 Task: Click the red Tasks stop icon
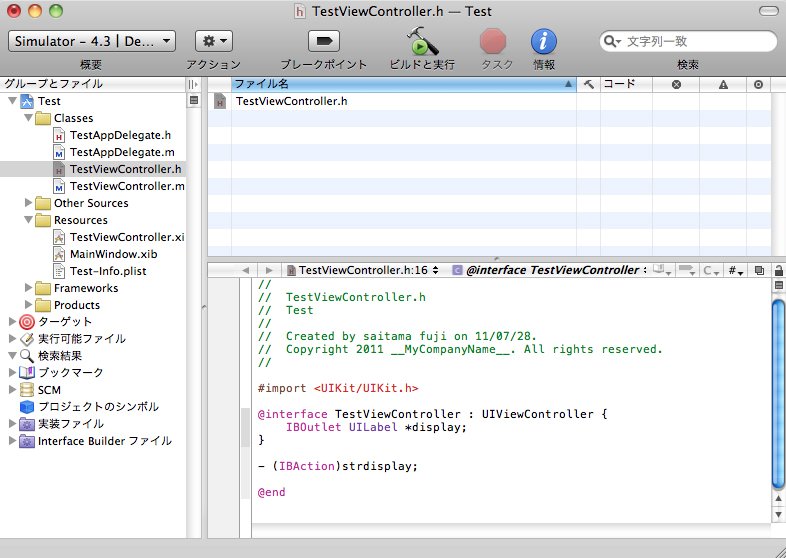(x=493, y=41)
